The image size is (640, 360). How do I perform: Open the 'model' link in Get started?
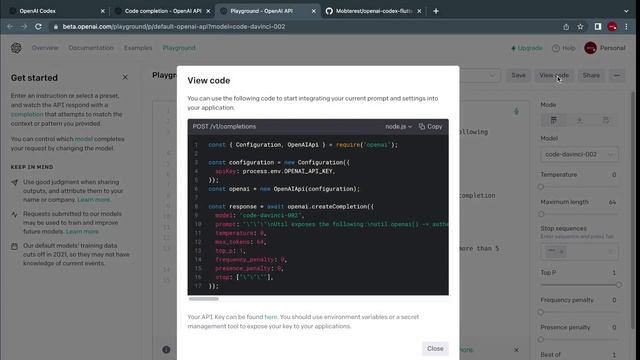point(84,139)
